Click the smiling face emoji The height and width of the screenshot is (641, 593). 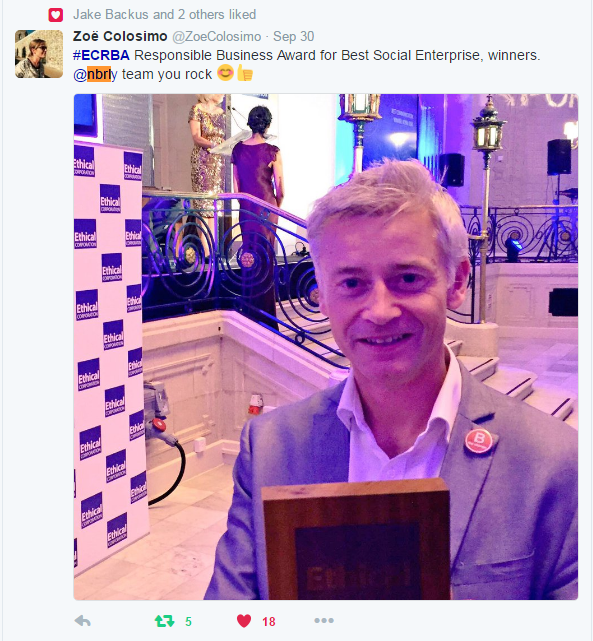point(225,73)
